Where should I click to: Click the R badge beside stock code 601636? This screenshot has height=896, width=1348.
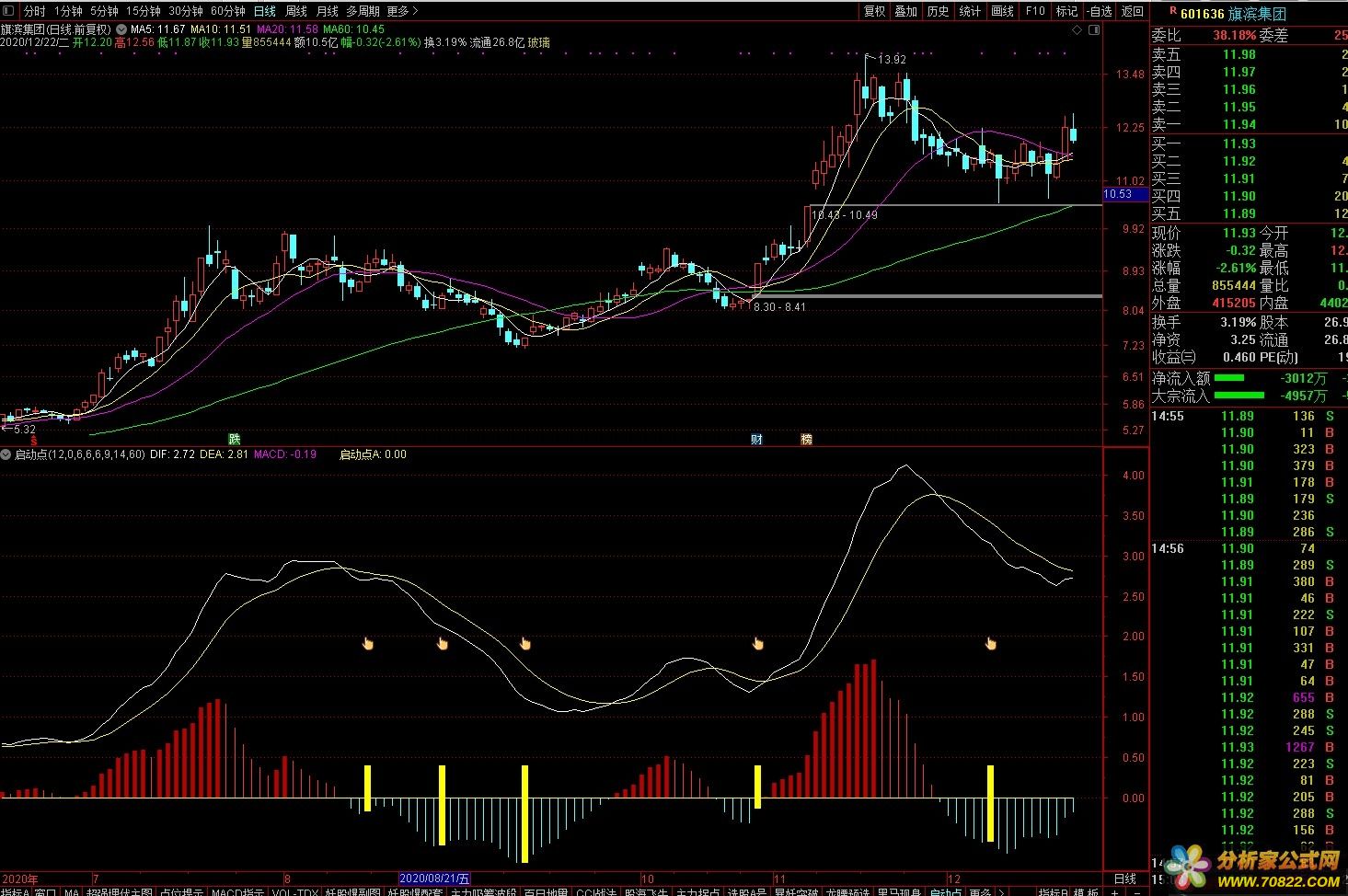[x=1173, y=10]
